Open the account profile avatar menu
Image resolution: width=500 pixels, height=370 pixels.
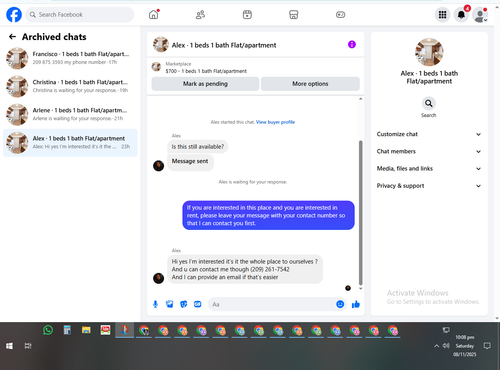tap(480, 15)
